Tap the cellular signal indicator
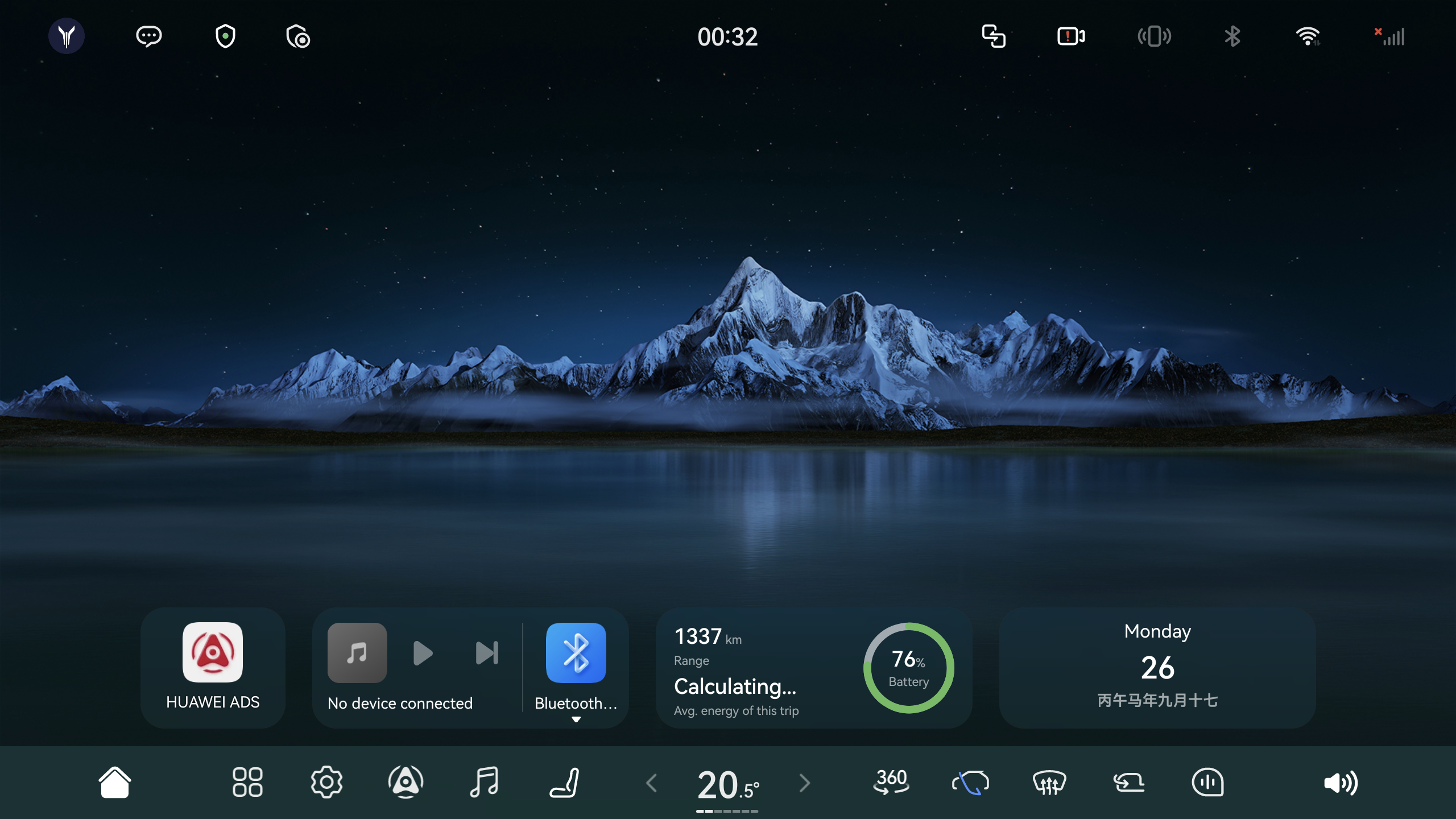Screen dimensions: 1456x819 [1389, 36]
